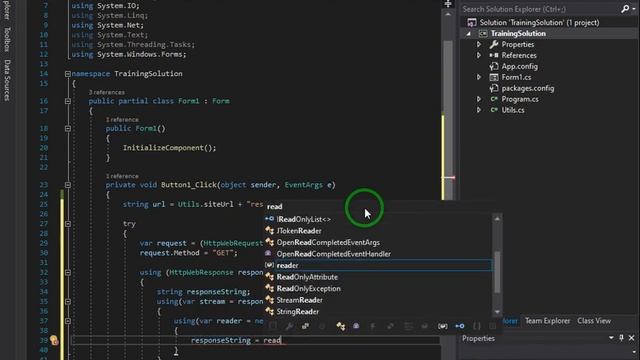Toggle the IntelliSense properties wrench filter
Viewport: 640px width, 360px height.
tap(289, 326)
